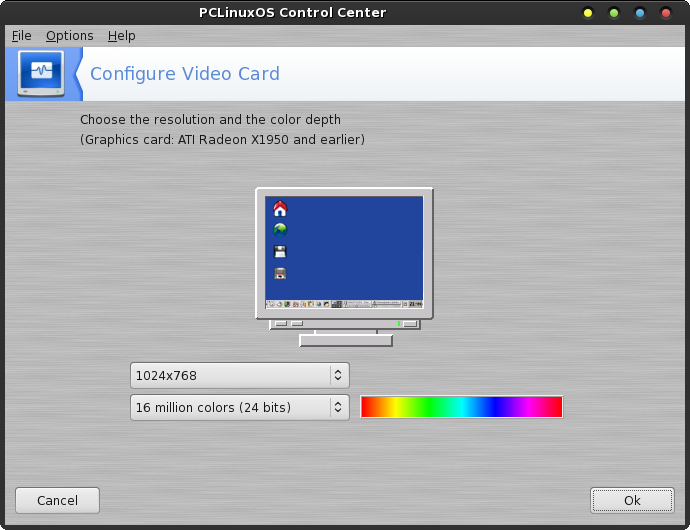The width and height of the screenshot is (690, 530).
Task: Click the monitor preview image
Action: point(345,267)
